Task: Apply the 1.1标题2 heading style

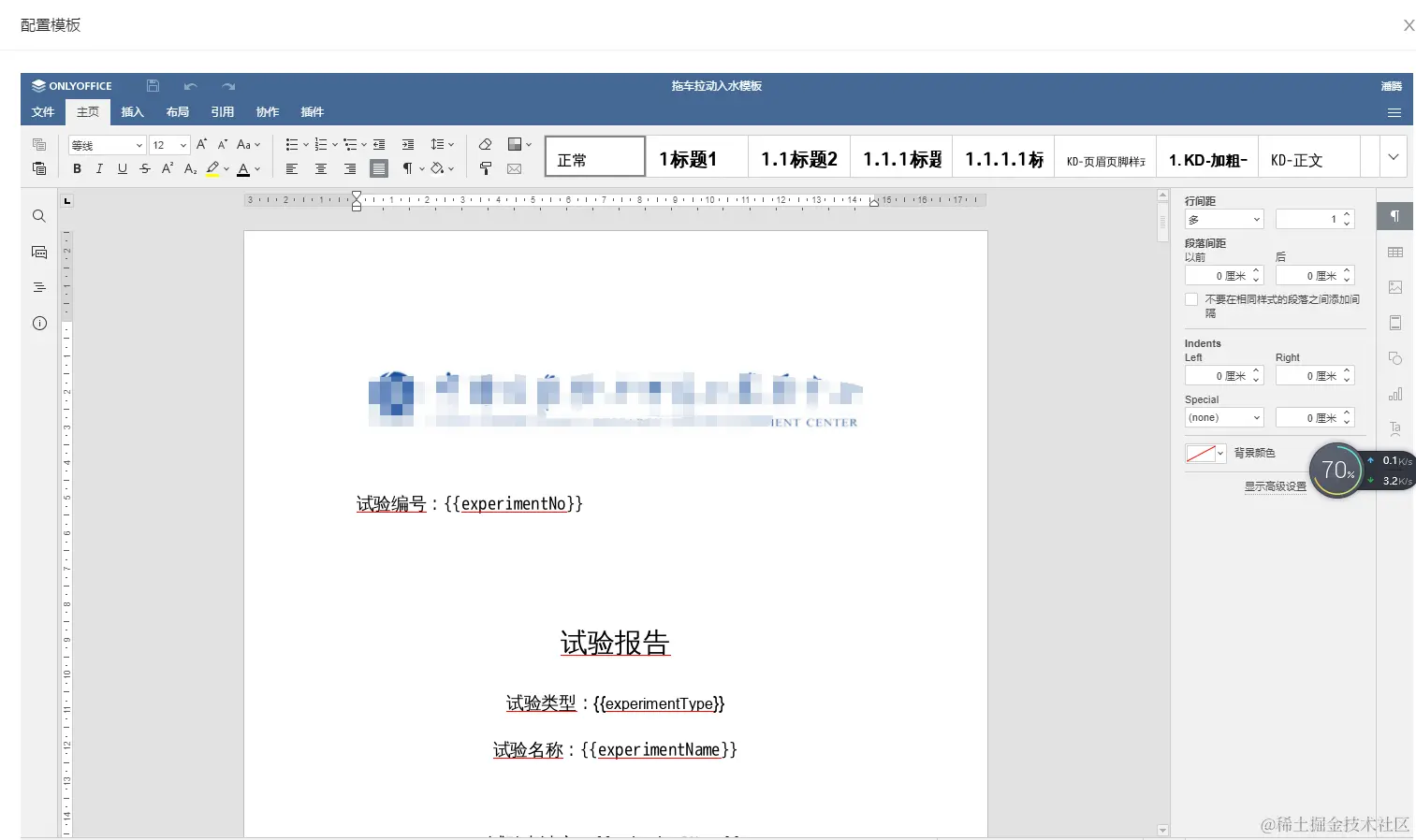Action: click(x=799, y=156)
